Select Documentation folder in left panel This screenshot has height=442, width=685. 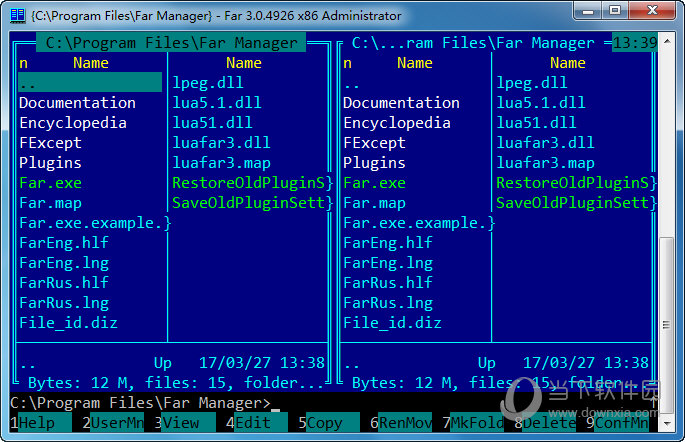[x=77, y=103]
